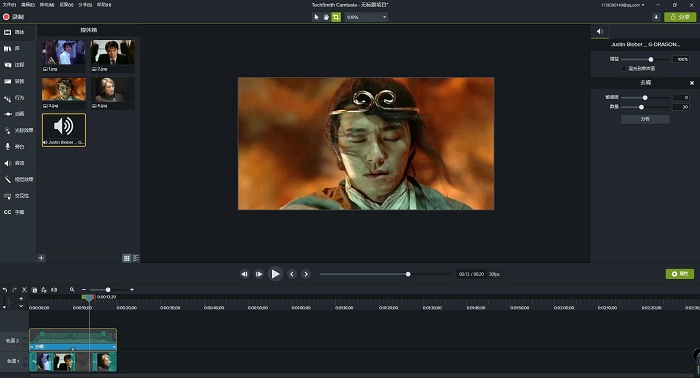Click the green Properties button
Screen dimensions: 700x378
pos(680,274)
